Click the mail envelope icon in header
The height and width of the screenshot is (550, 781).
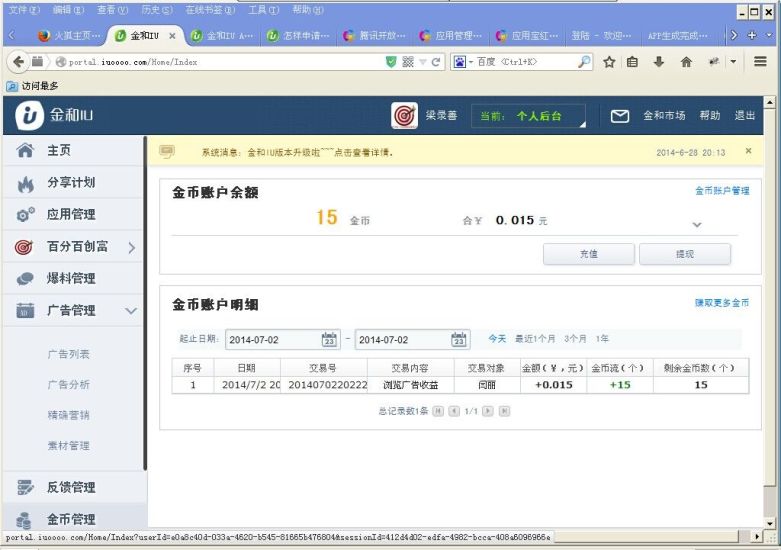620,116
